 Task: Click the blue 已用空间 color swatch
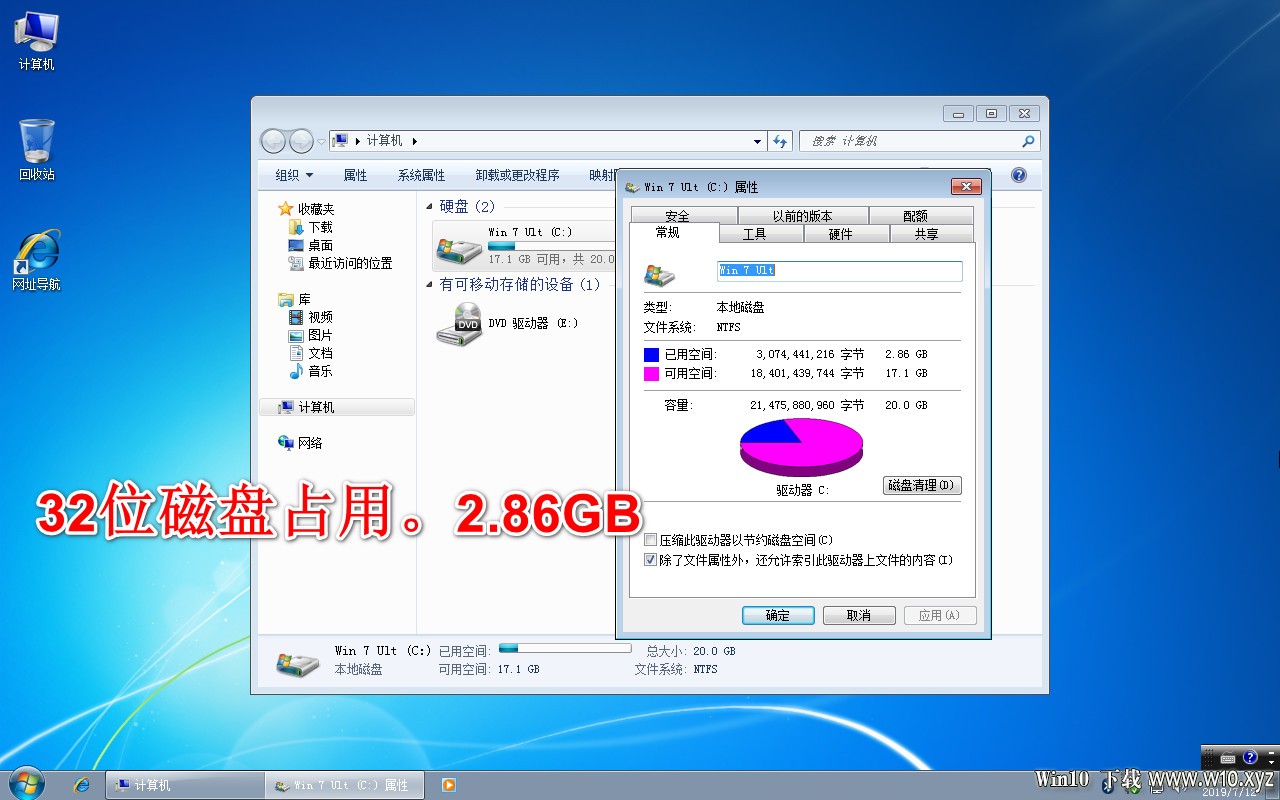click(x=651, y=354)
